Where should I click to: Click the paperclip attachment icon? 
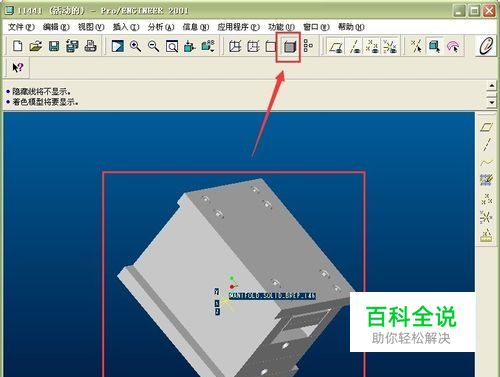(486, 46)
